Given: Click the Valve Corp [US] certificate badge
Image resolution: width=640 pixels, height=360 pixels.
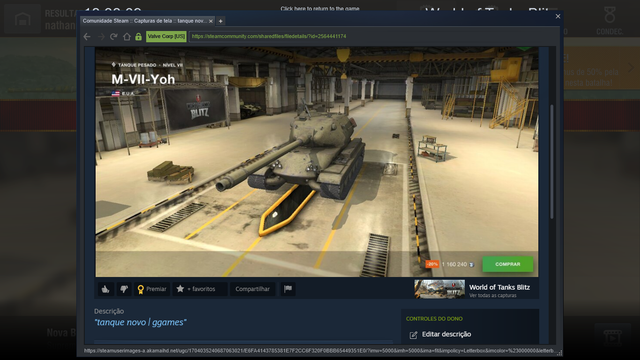Looking at the screenshot, I should point(166,36).
